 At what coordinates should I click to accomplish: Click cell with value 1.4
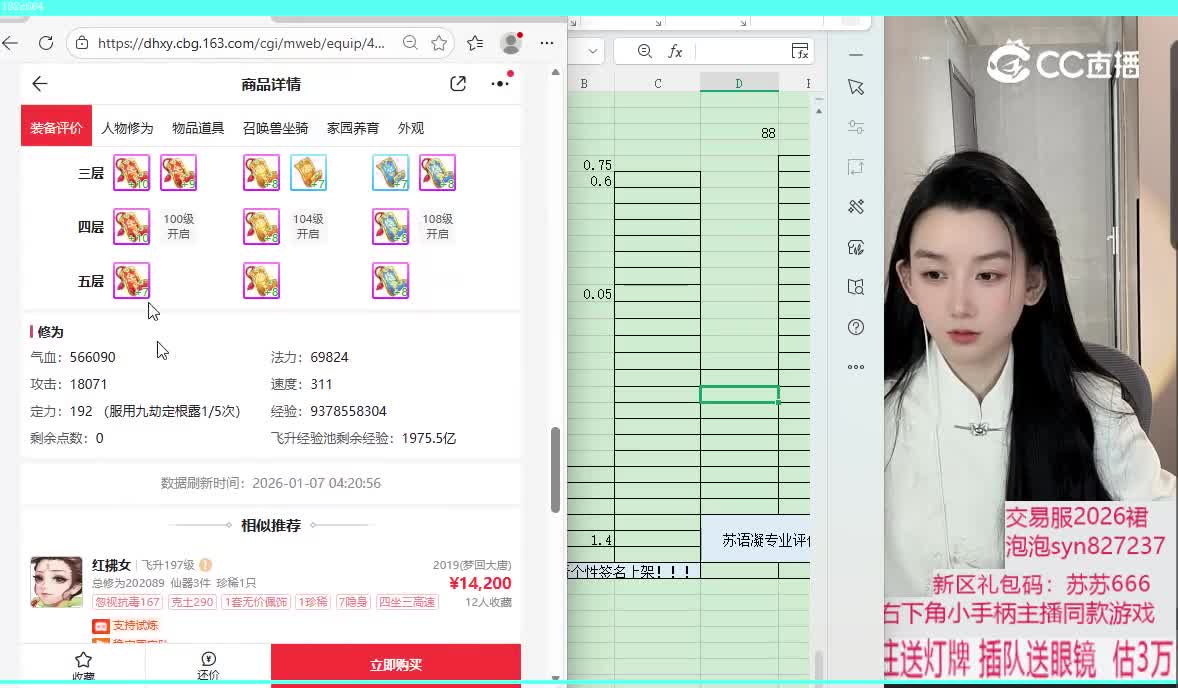(591, 540)
